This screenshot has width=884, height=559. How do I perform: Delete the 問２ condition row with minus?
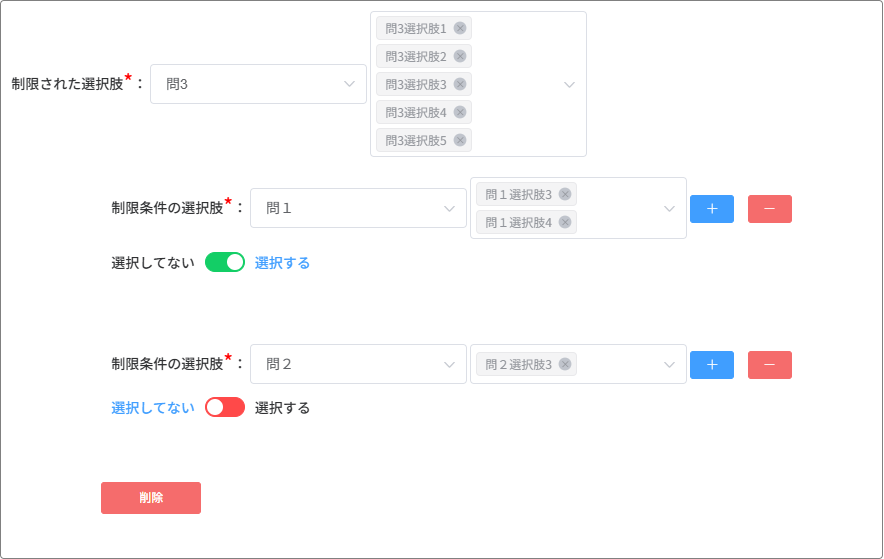pos(769,364)
